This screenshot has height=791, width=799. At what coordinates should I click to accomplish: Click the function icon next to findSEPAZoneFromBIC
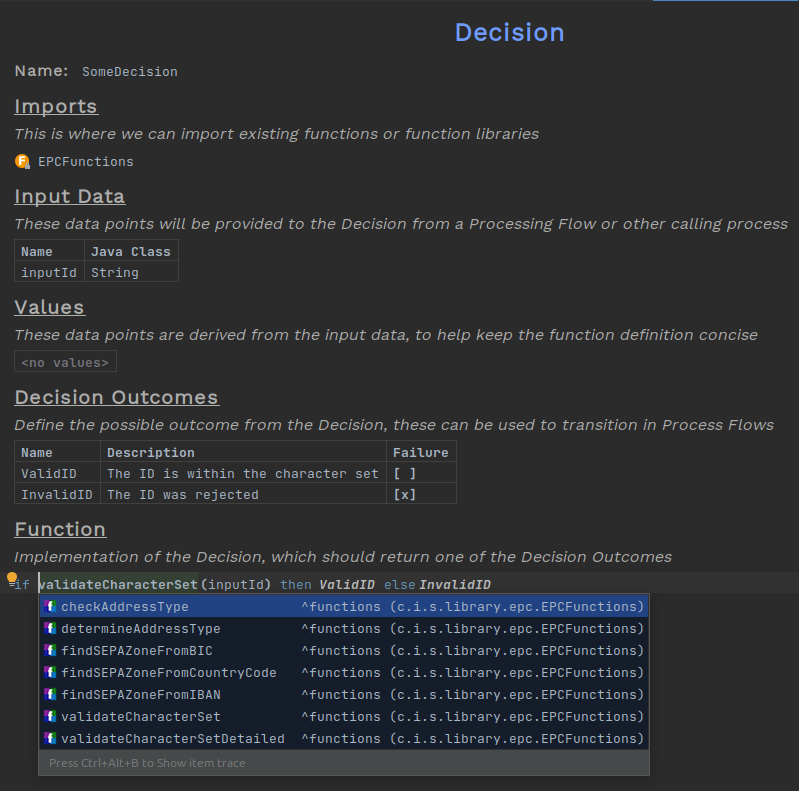click(50, 650)
